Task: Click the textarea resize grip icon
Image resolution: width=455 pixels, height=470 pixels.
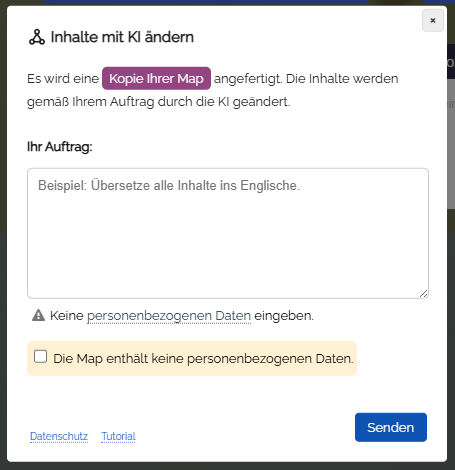Action: coord(423,294)
